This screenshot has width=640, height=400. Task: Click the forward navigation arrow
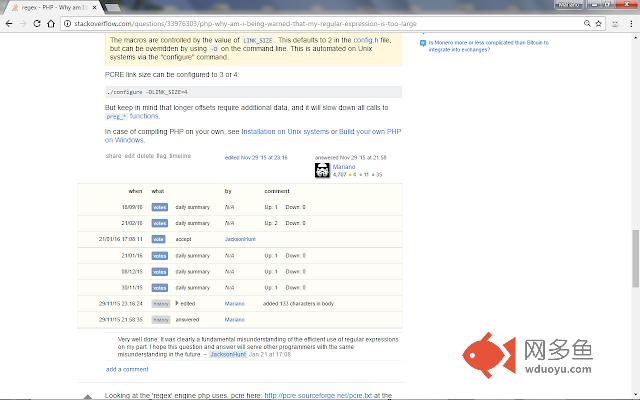(23, 24)
